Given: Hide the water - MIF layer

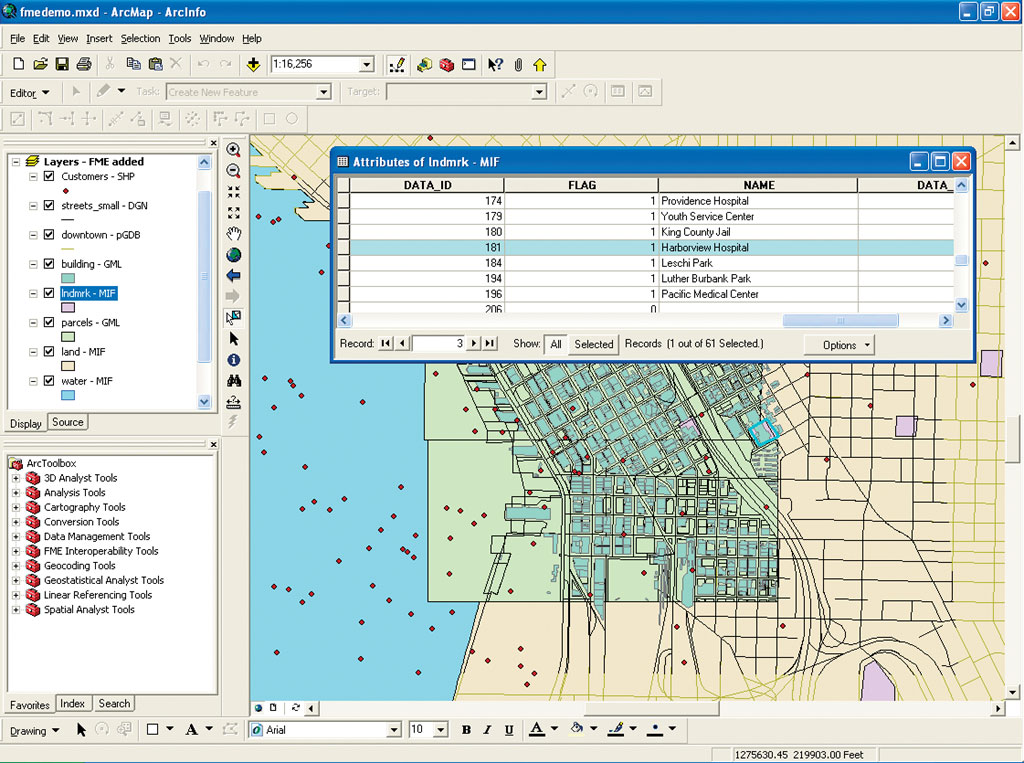Looking at the screenshot, I should (49, 381).
